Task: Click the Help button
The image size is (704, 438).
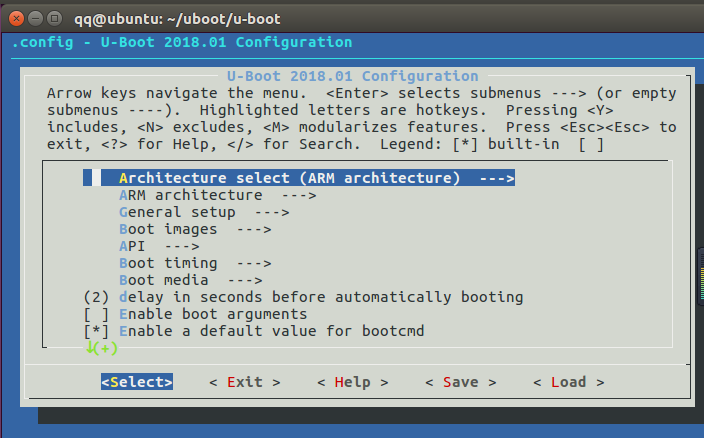Action: click(352, 382)
